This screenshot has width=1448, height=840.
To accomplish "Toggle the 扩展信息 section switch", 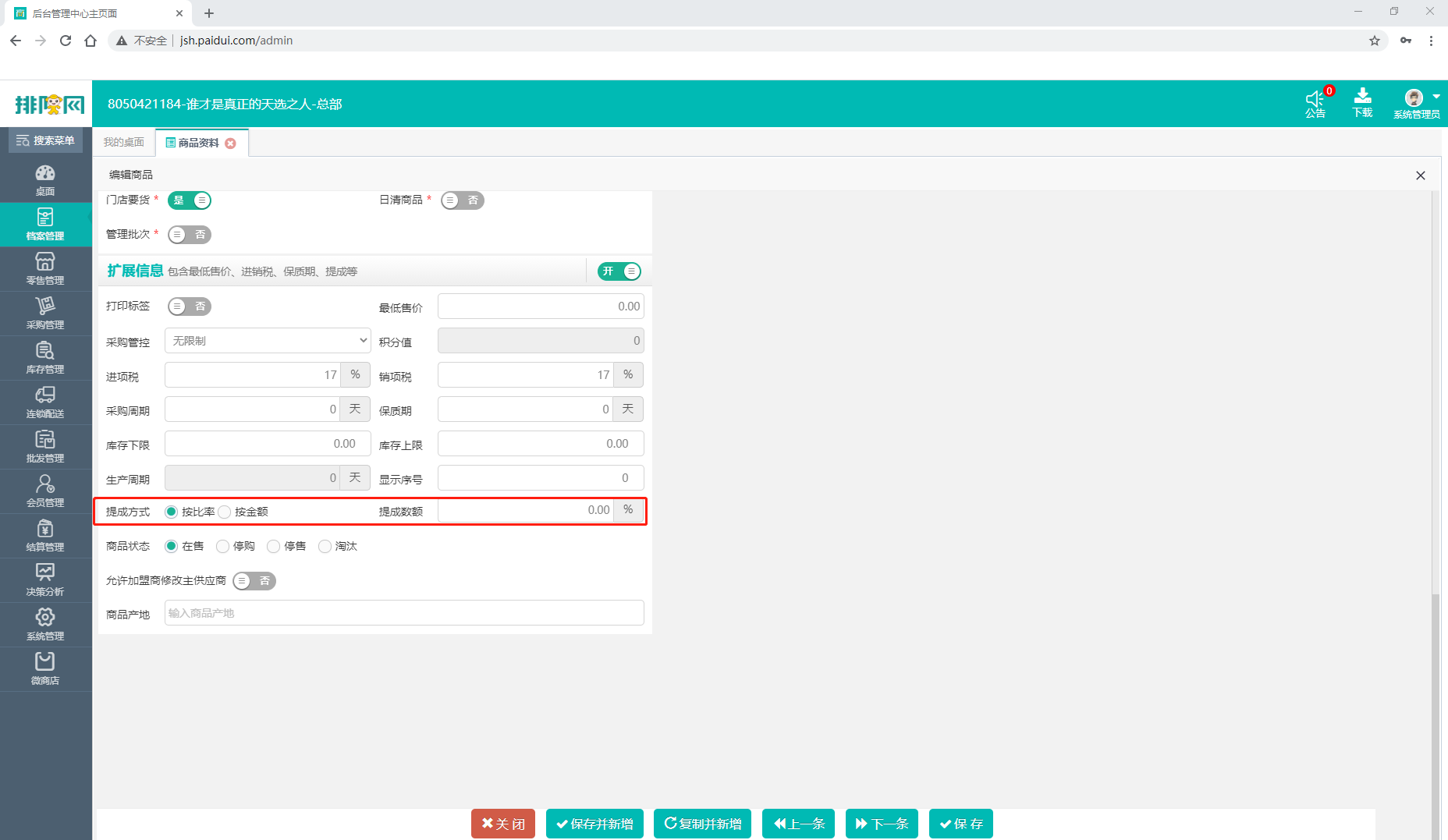I will coord(619,271).
